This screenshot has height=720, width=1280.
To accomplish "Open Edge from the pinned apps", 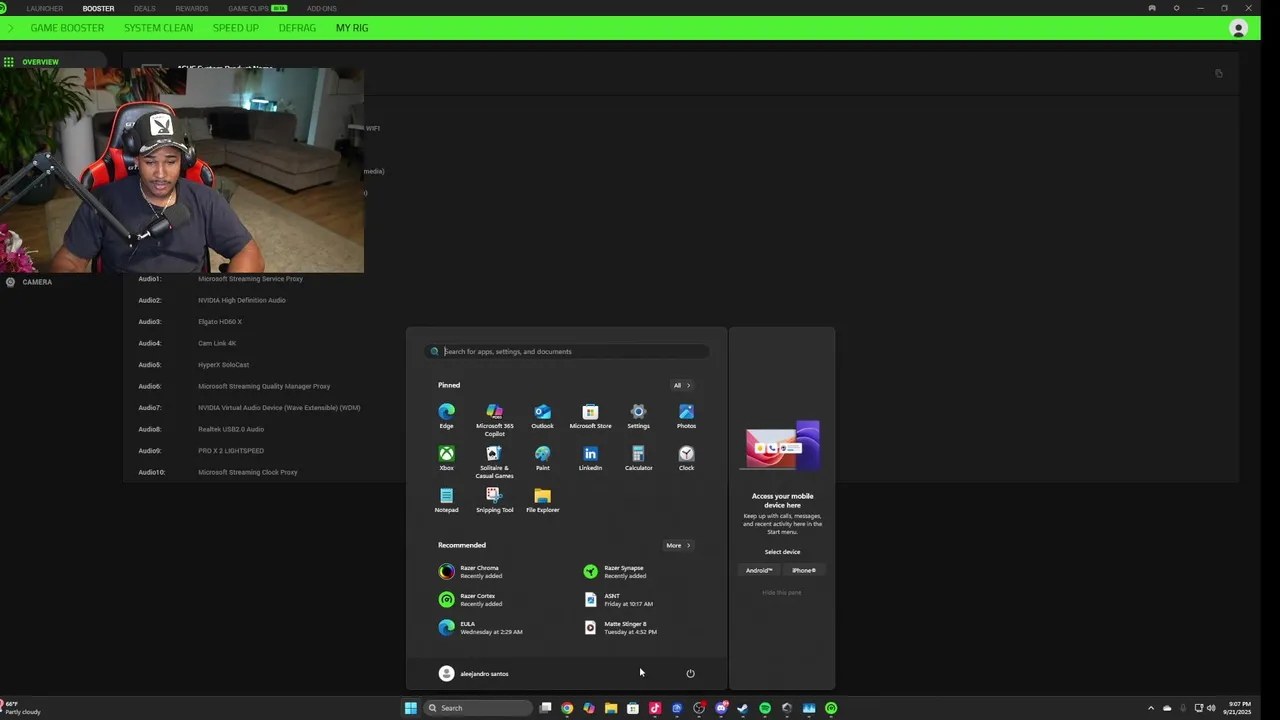I will click(446, 416).
